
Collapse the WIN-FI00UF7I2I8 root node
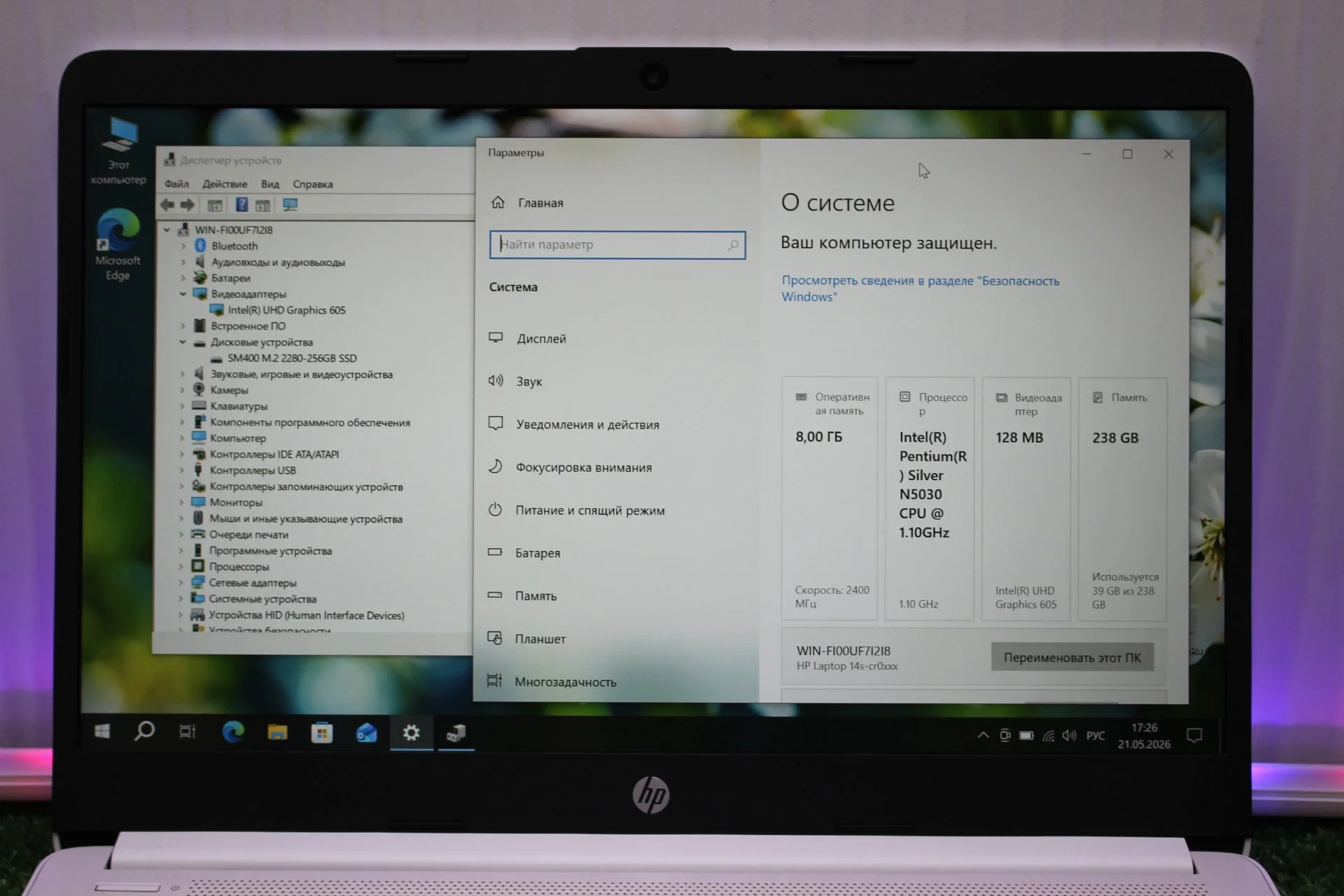click(x=167, y=230)
